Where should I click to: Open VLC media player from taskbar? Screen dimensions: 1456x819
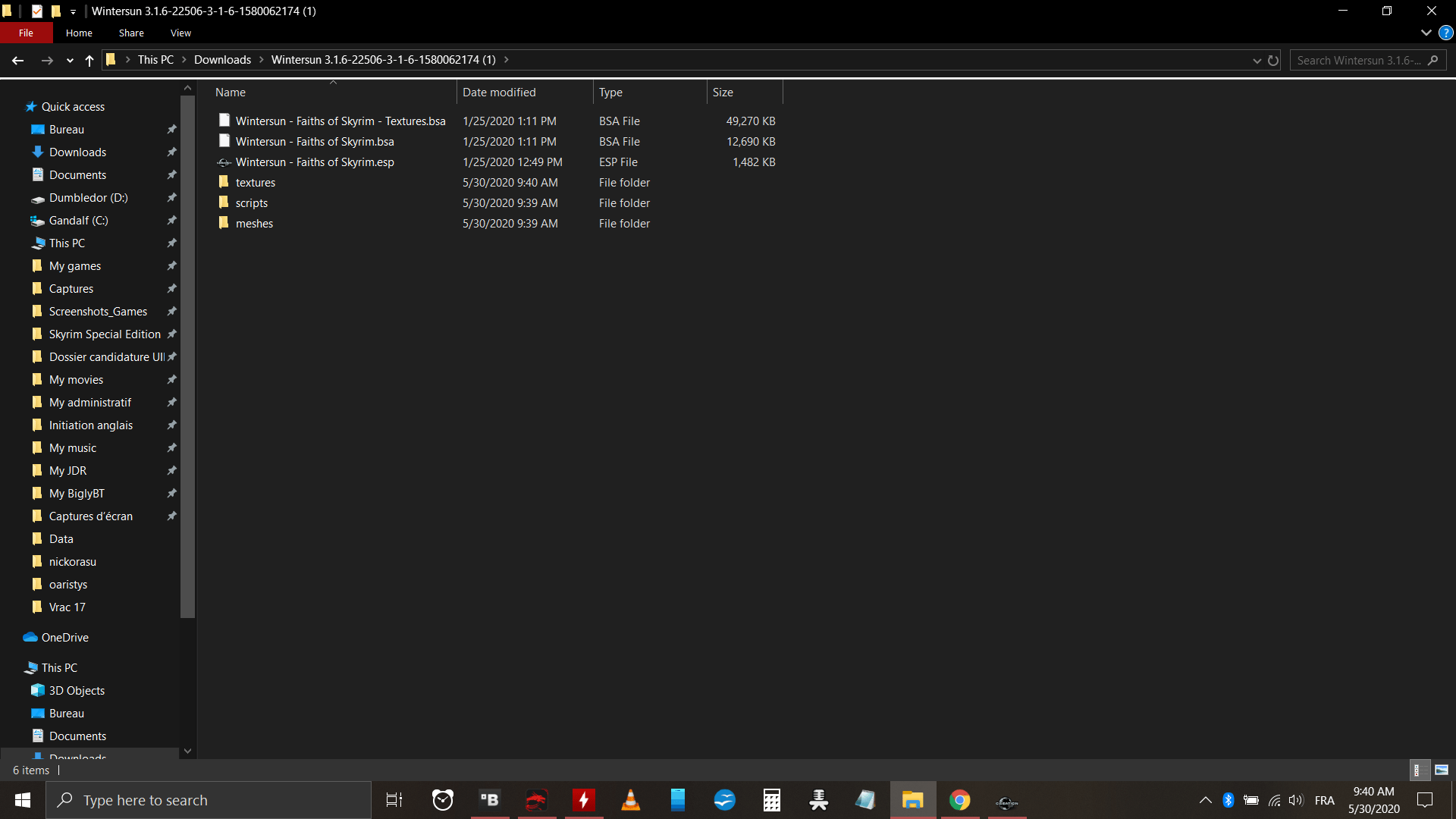(630, 800)
